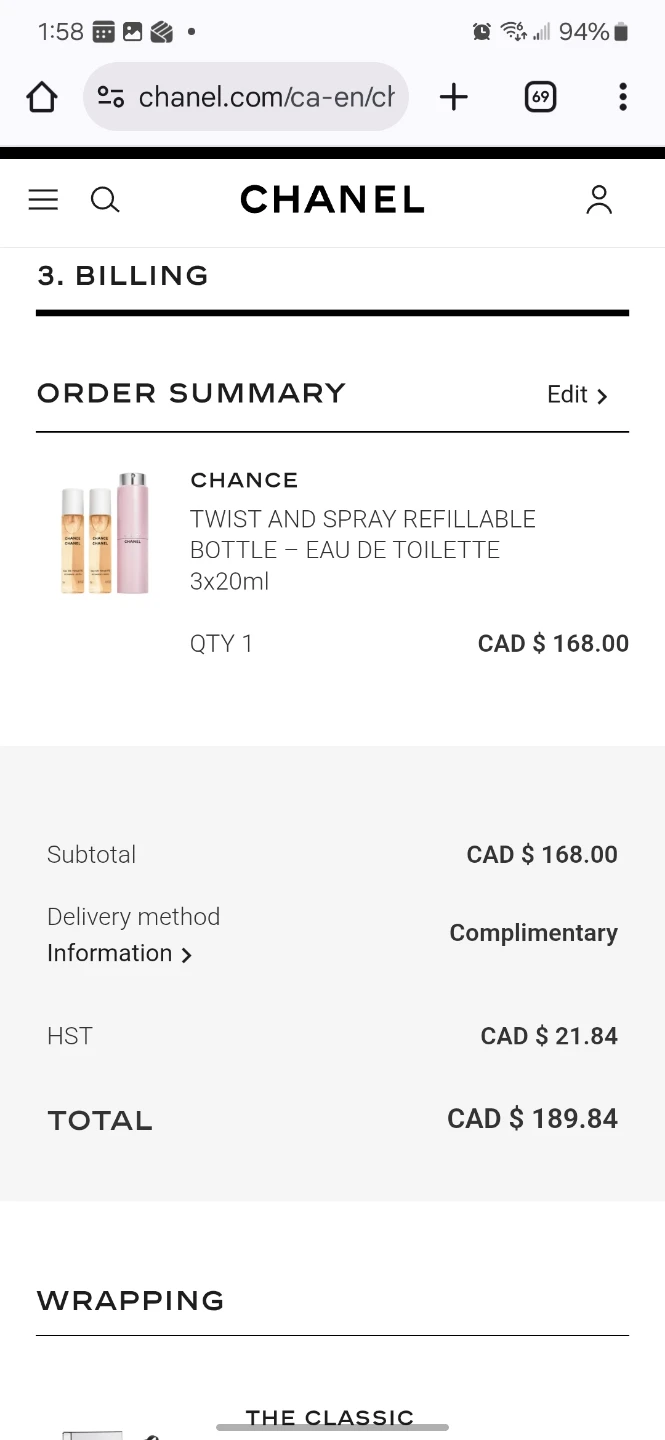Open the browser three-dot menu

coord(623,97)
